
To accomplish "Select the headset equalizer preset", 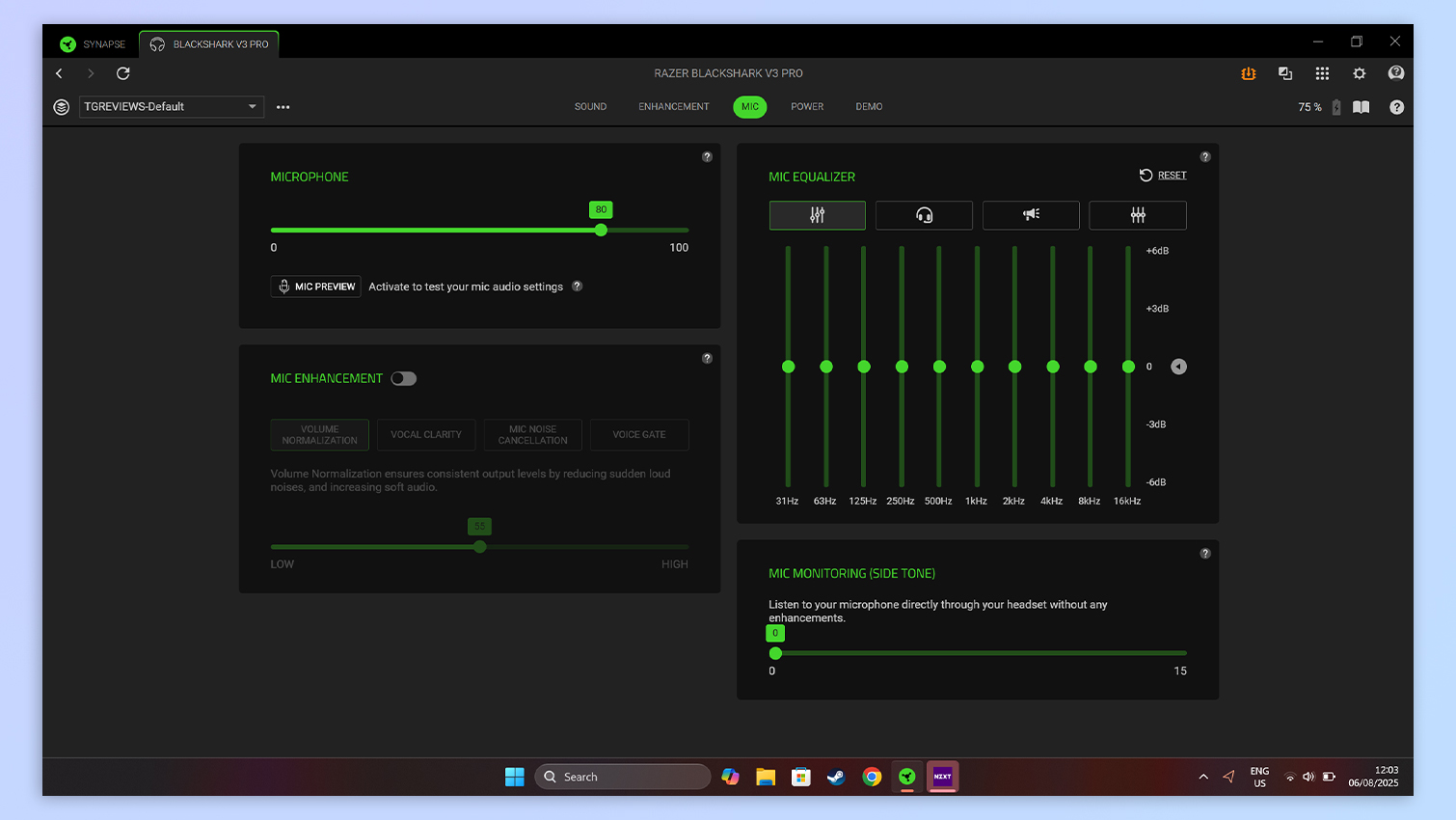I will pyautogui.click(x=924, y=215).
